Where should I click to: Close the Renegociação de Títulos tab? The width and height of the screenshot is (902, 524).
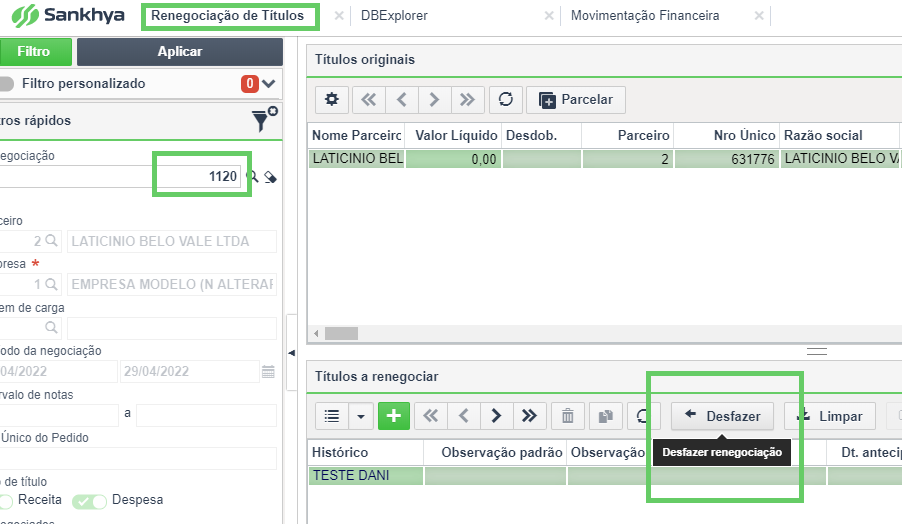pos(339,16)
